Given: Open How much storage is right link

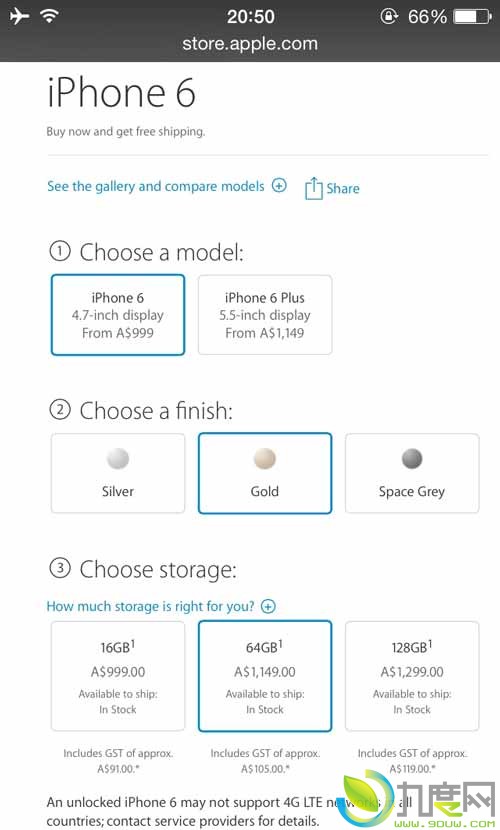Looking at the screenshot, I should click(x=150, y=606).
